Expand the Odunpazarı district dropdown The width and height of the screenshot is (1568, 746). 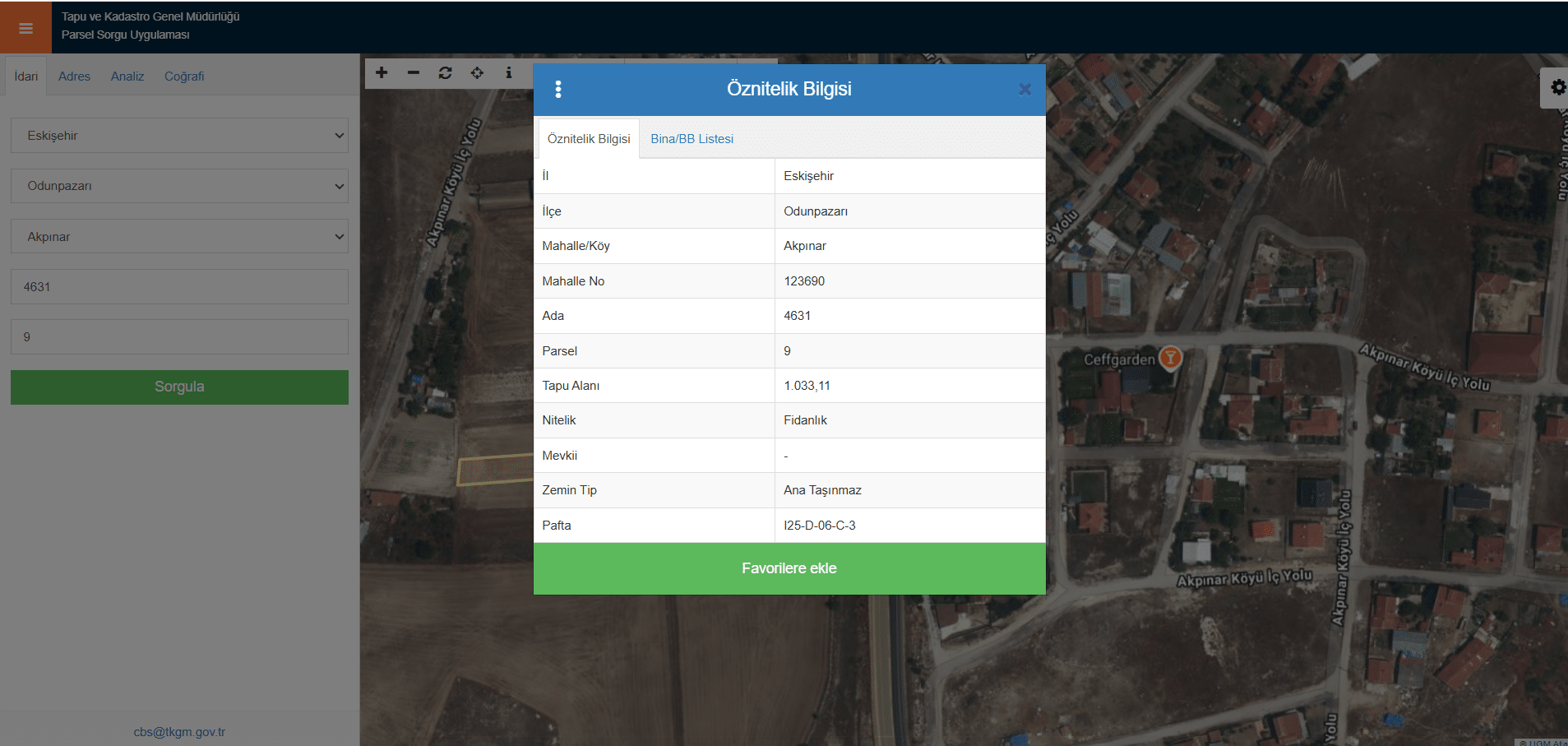(x=179, y=186)
